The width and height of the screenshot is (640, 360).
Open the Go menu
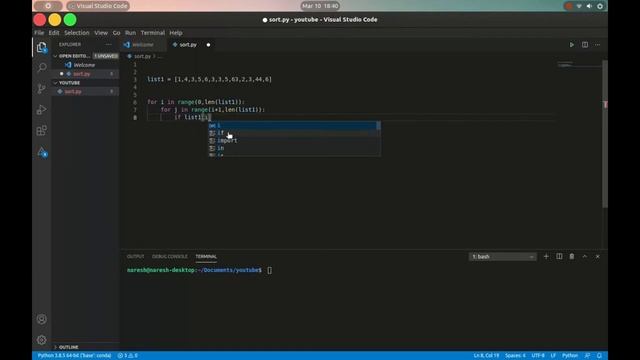click(x=116, y=33)
